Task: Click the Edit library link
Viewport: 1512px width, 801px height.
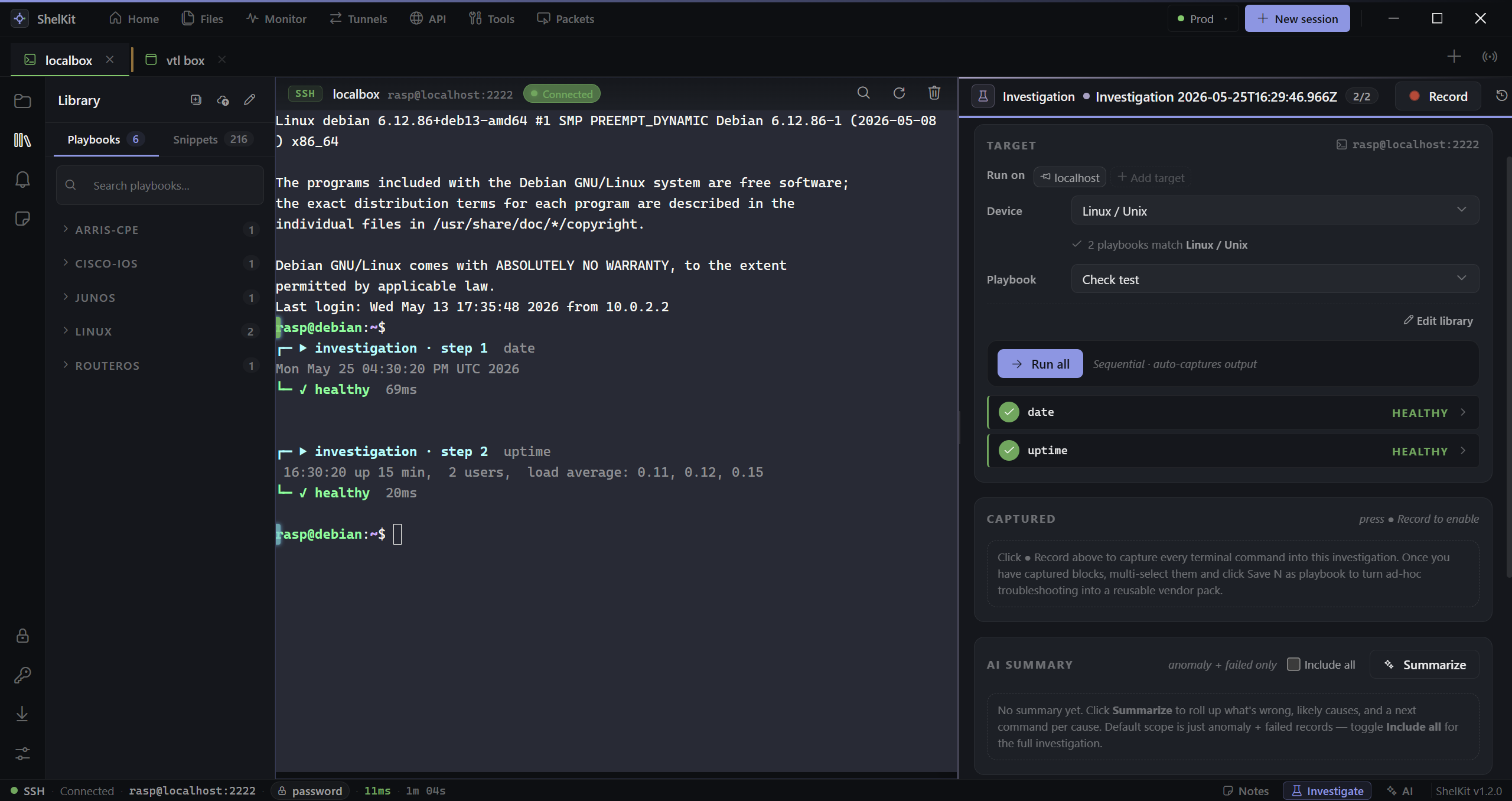Action: [1438, 321]
